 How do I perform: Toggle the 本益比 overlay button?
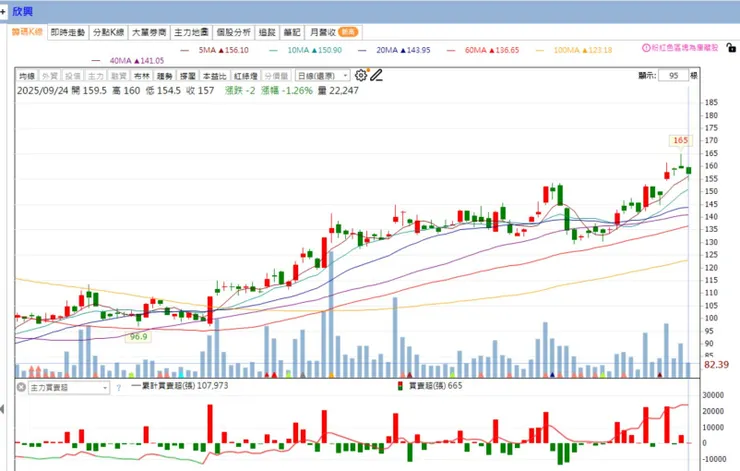[214, 76]
